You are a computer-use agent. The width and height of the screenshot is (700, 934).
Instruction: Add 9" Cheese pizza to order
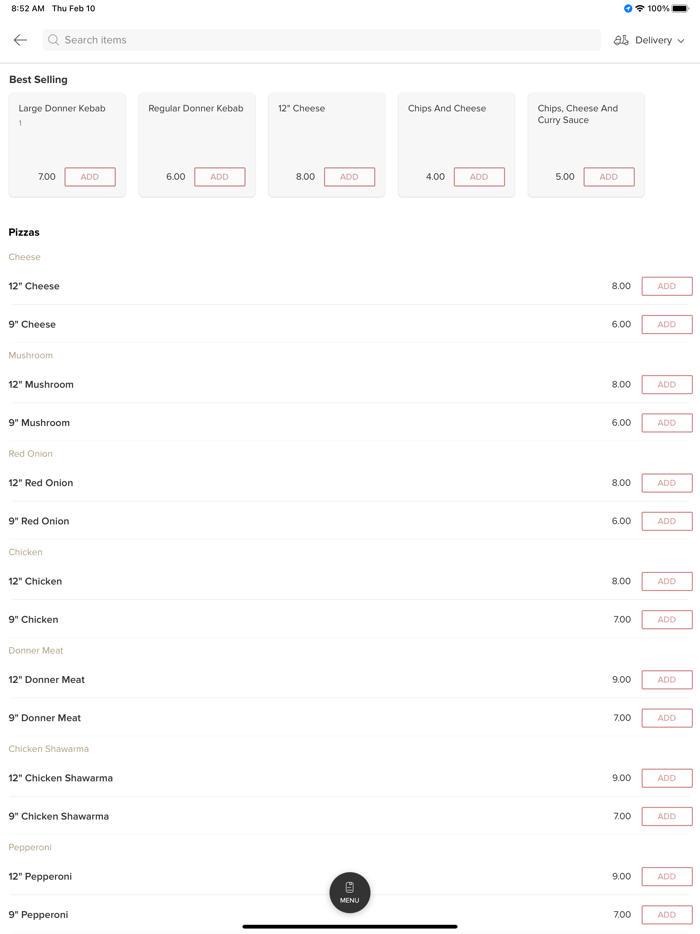(667, 325)
